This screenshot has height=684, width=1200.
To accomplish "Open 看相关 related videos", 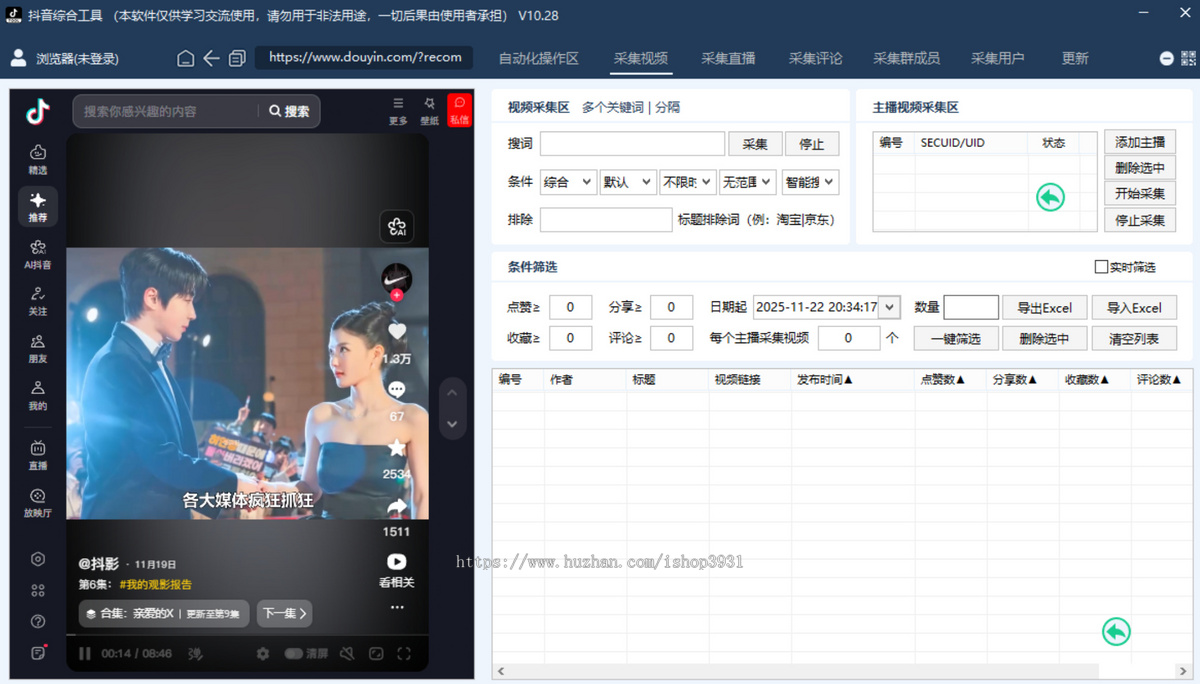I will [397, 570].
